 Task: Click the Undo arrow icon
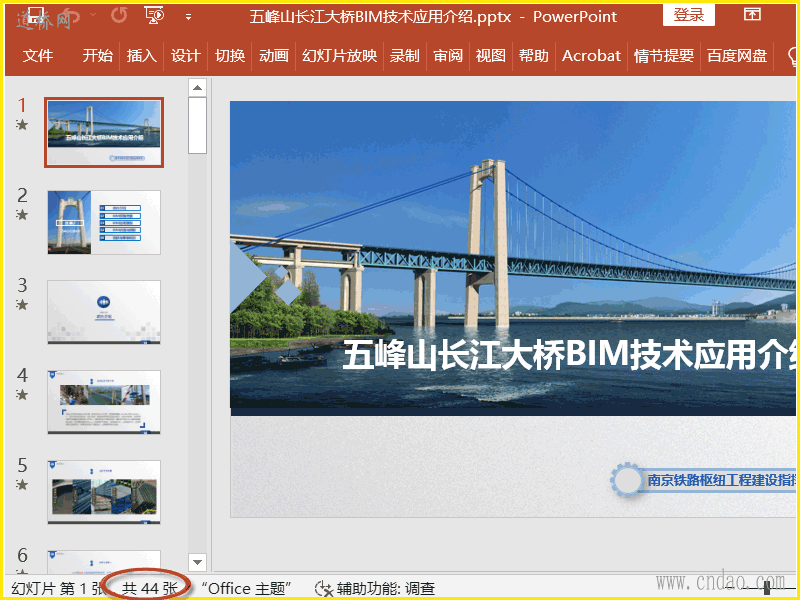pos(69,17)
